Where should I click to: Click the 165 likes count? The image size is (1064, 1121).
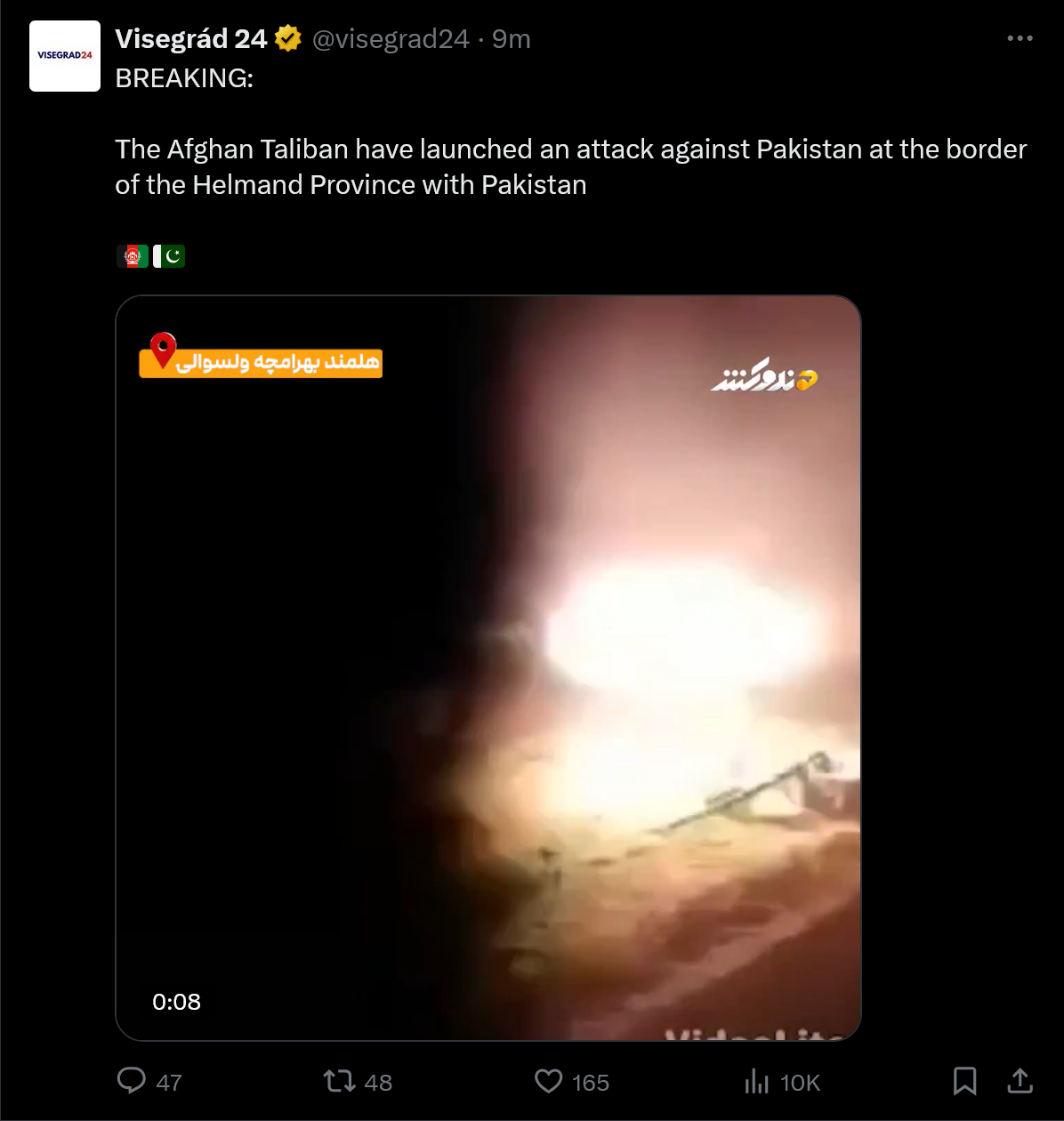591,1083
